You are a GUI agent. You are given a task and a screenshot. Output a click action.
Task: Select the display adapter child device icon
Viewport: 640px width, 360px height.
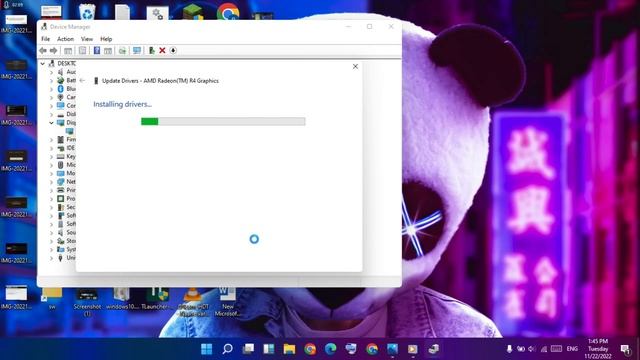(70, 131)
